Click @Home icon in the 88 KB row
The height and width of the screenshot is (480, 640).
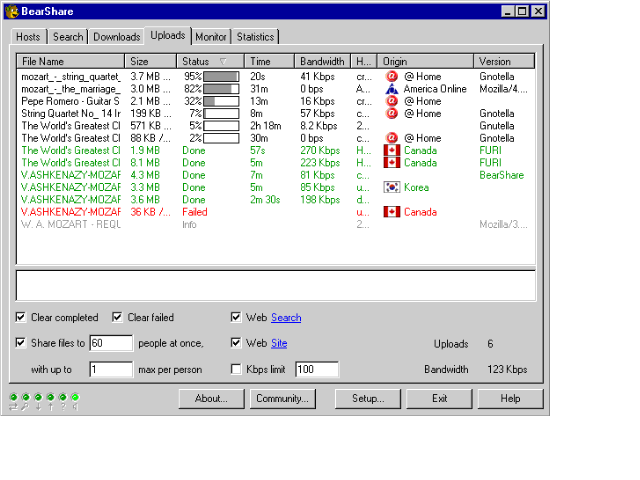pos(391,138)
